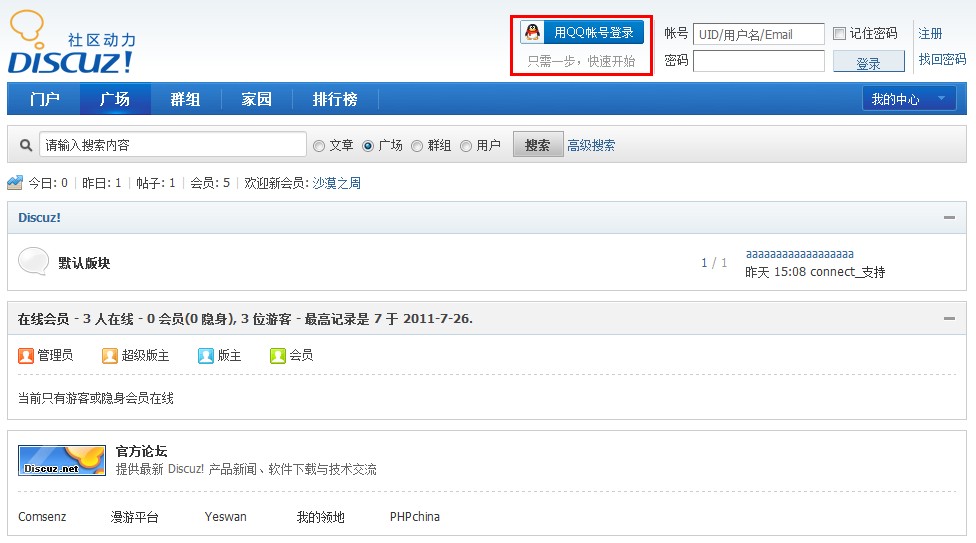This screenshot has height=543, width=976.
Task: Click the magnifier search icon
Action: [26, 145]
